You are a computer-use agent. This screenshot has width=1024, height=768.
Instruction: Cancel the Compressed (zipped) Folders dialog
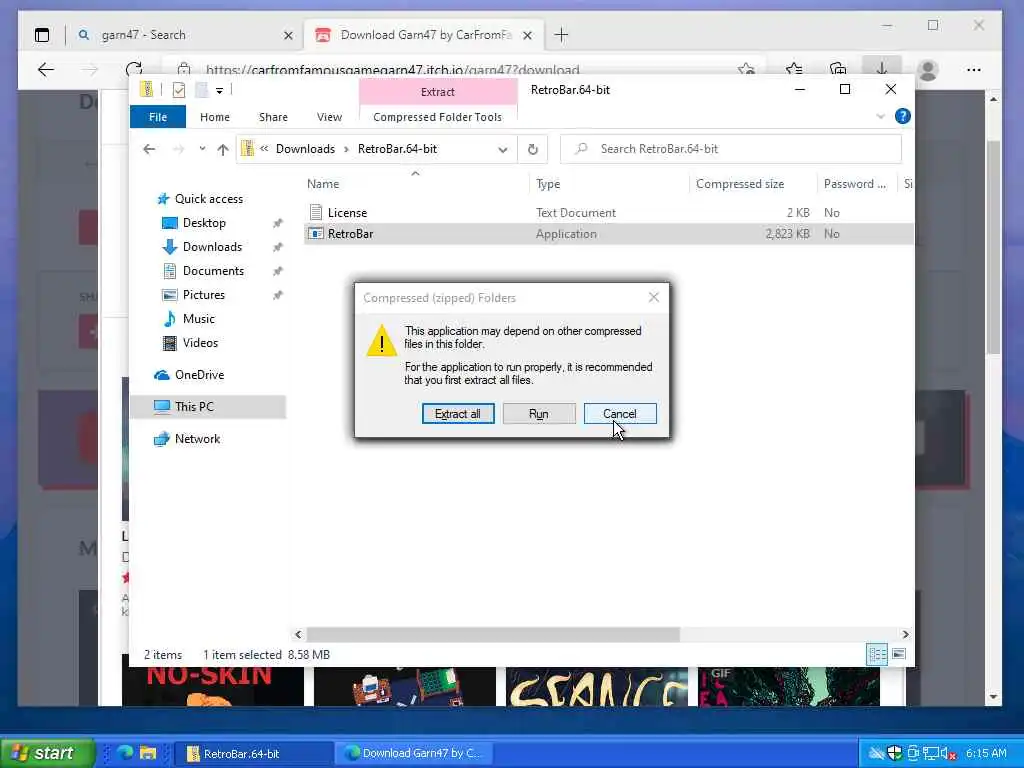pyautogui.click(x=620, y=413)
